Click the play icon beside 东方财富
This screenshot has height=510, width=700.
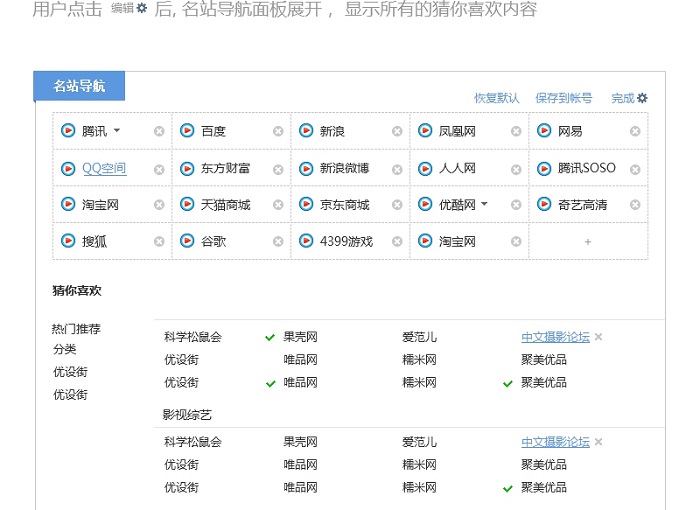tap(187, 168)
